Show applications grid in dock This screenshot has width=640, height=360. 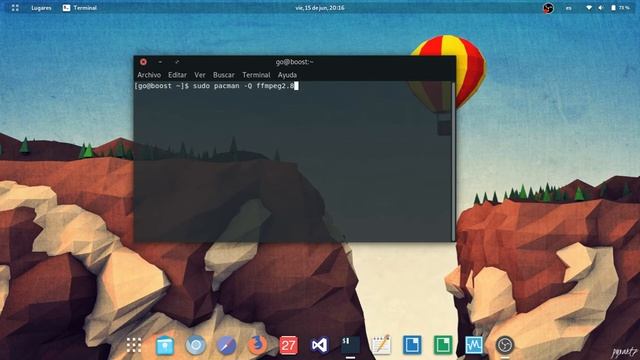pos(134,345)
